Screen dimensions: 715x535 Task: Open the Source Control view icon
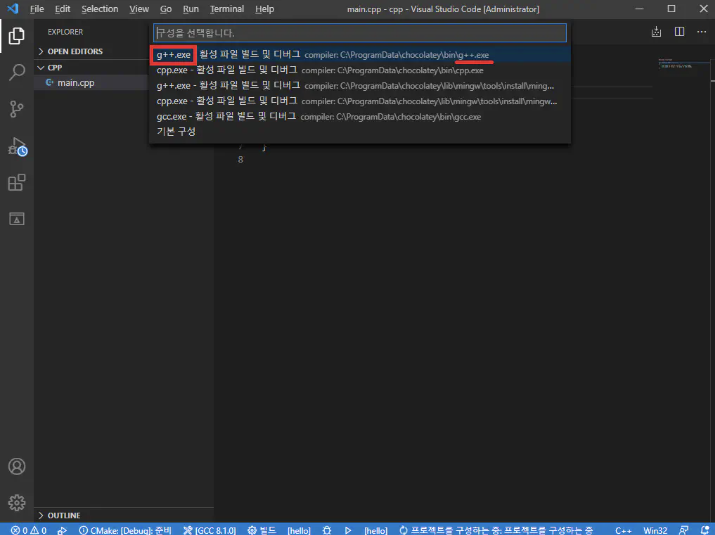tap(16, 109)
